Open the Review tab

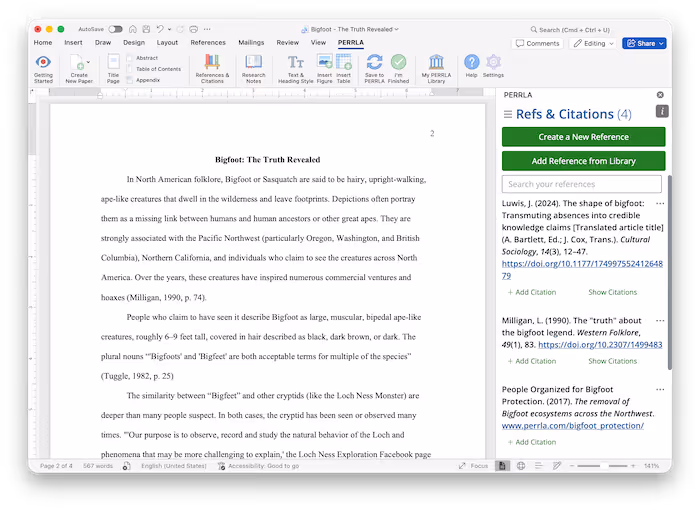288,42
